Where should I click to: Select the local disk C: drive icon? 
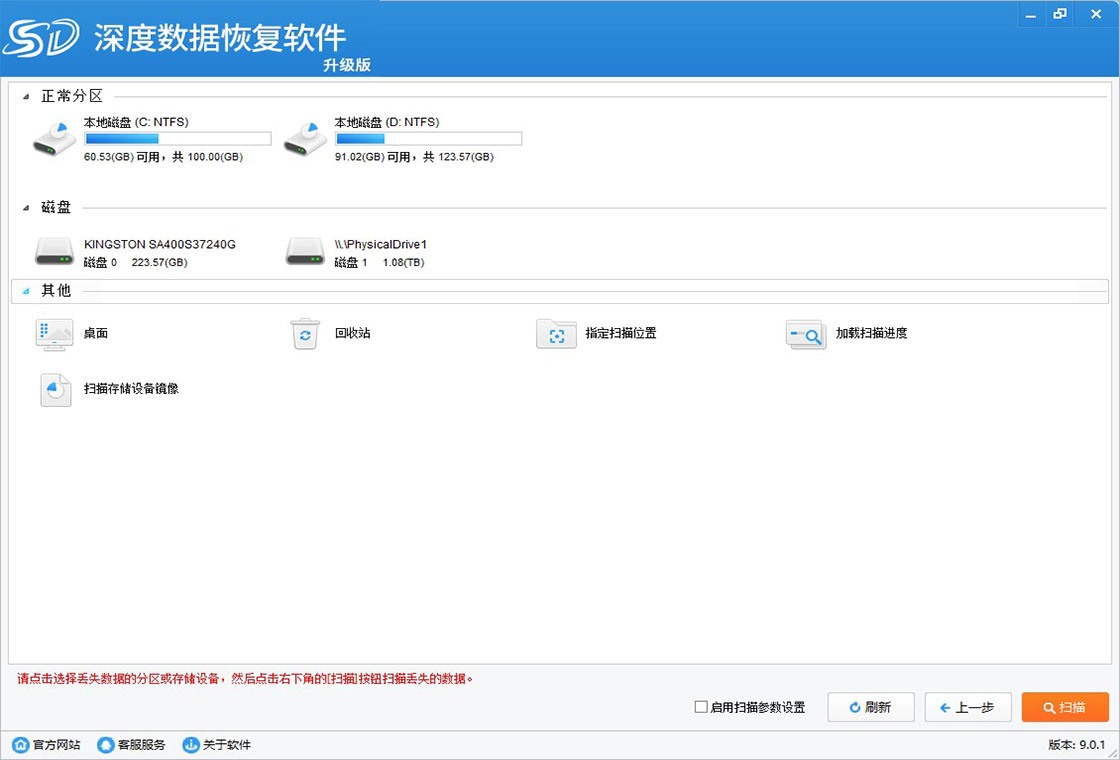coord(54,139)
